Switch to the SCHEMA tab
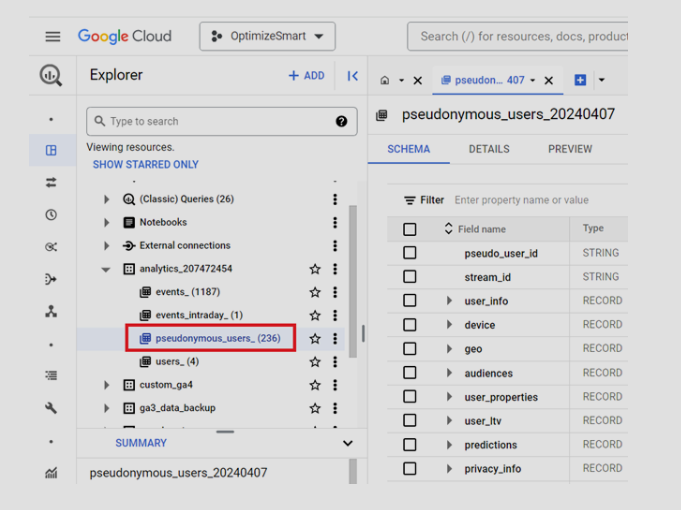 (409, 149)
